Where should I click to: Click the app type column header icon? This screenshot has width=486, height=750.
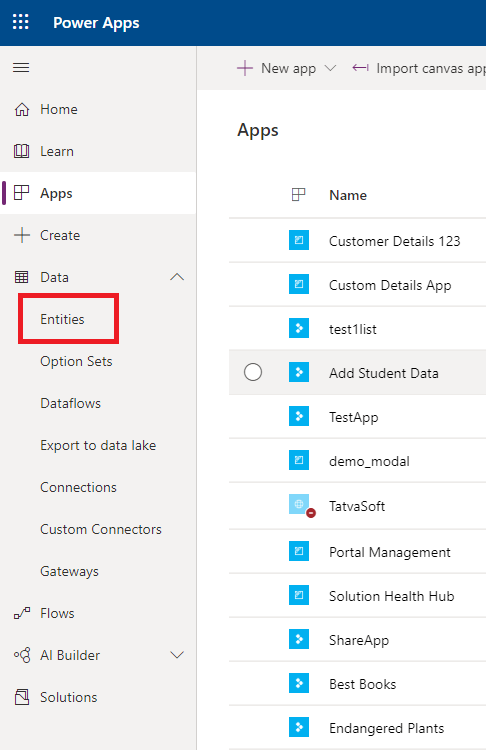click(298, 195)
